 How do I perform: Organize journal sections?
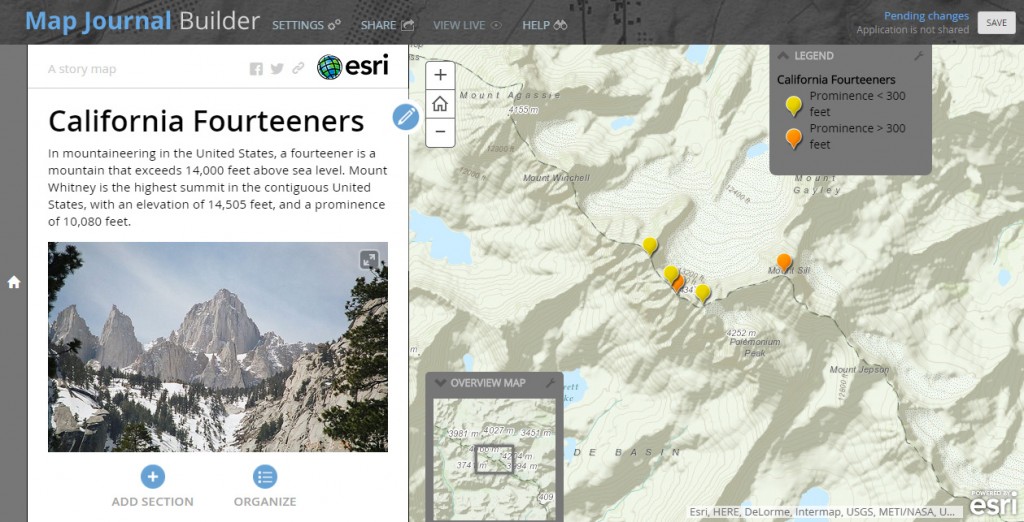pos(264,487)
